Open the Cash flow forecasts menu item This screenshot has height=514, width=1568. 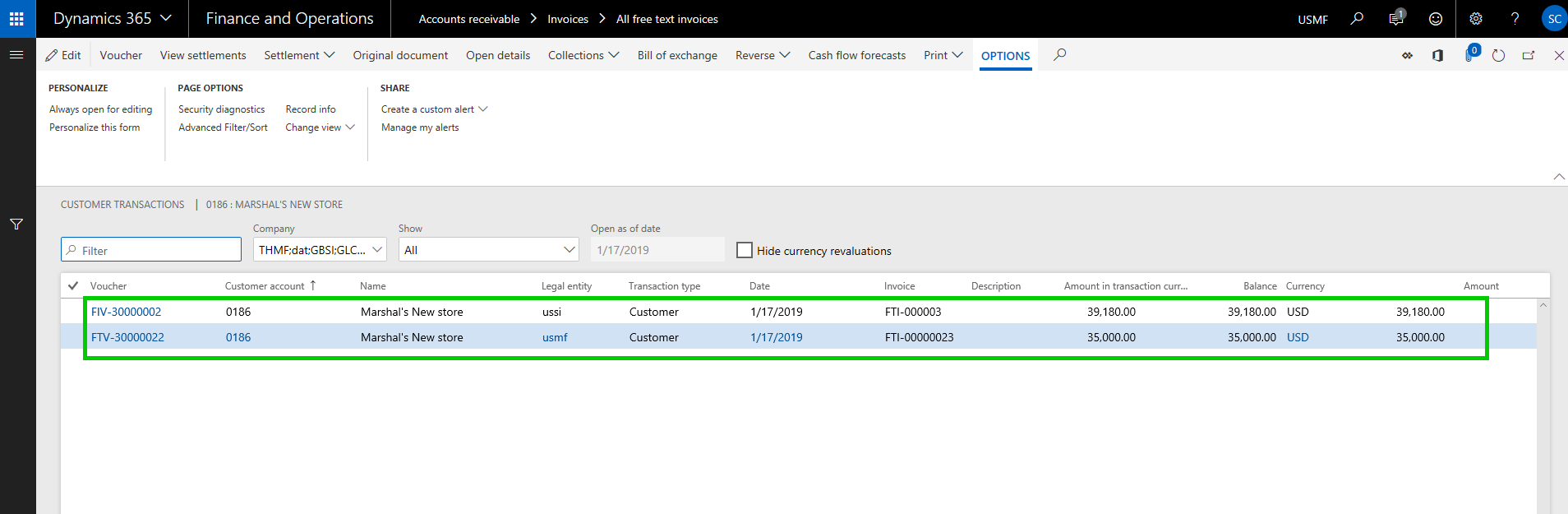click(x=856, y=55)
